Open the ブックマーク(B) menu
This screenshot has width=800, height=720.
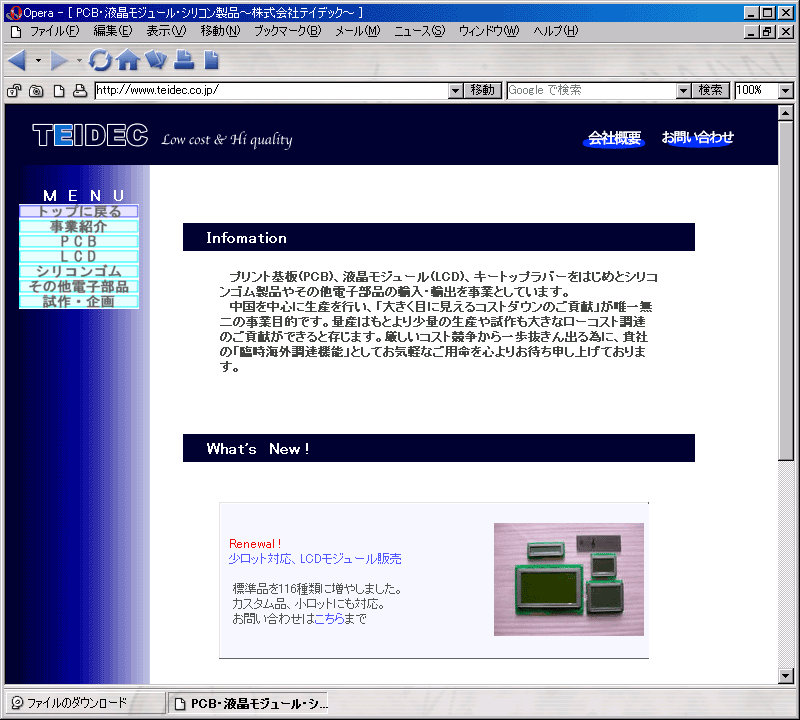coord(288,31)
